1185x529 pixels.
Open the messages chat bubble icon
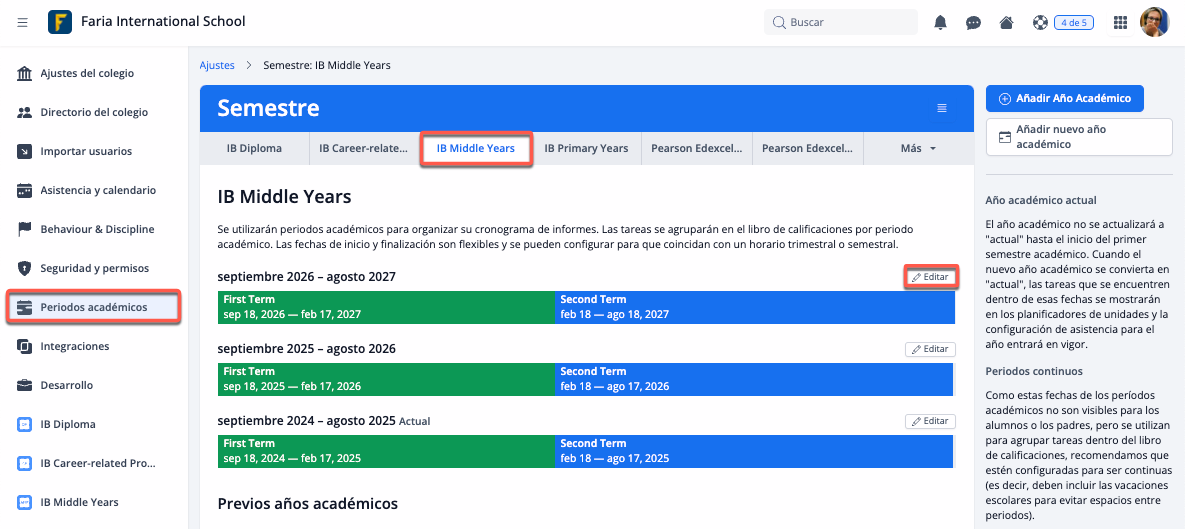pyautogui.click(x=973, y=22)
